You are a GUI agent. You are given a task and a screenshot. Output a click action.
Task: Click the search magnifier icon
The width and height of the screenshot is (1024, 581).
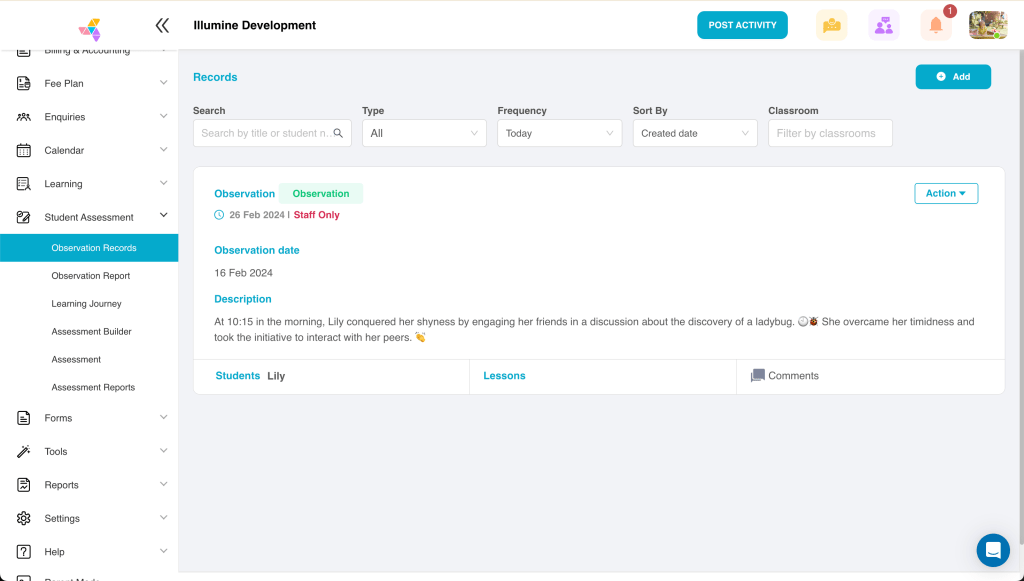click(338, 133)
